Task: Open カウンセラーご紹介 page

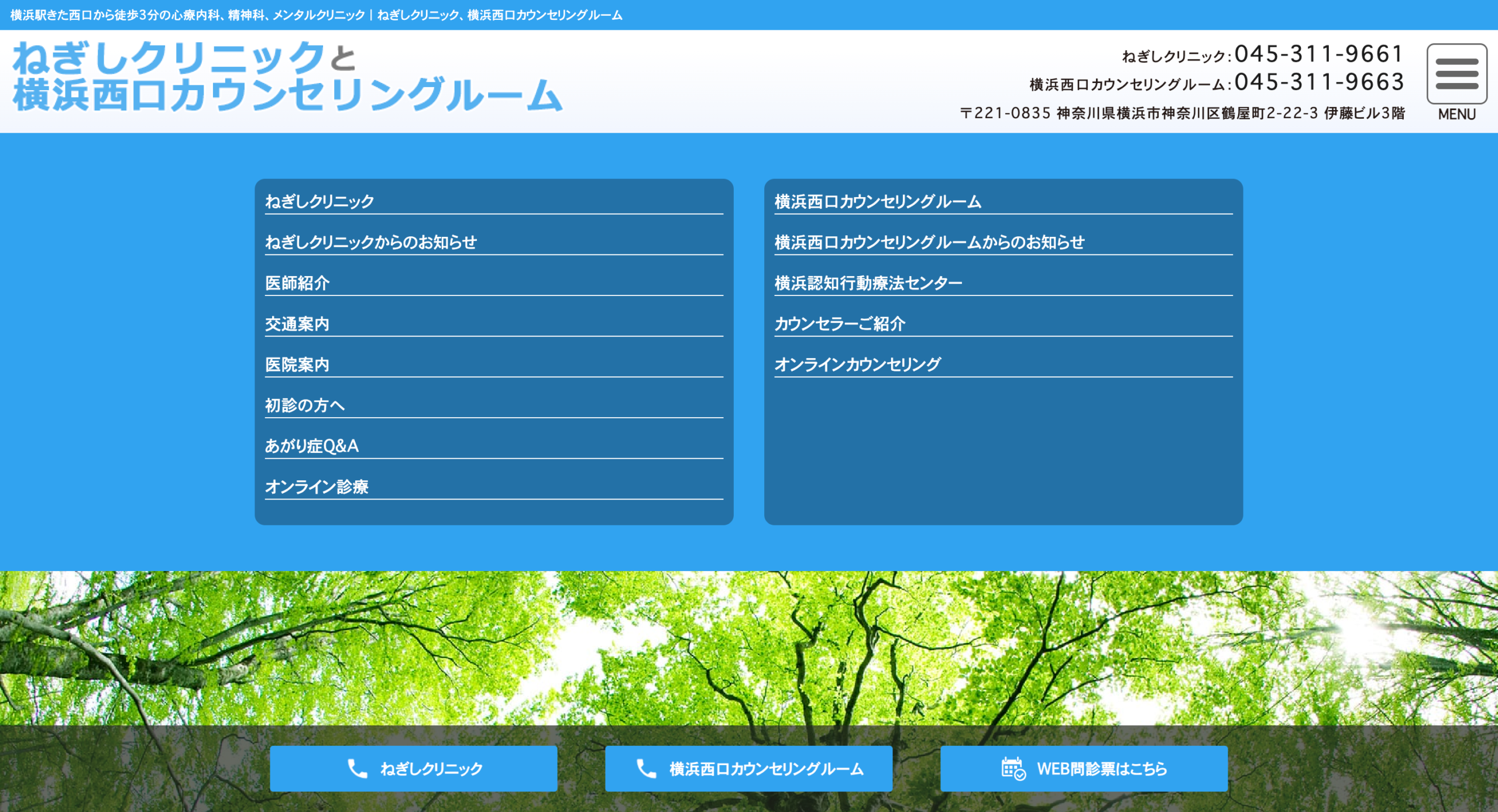Action: (1003, 324)
